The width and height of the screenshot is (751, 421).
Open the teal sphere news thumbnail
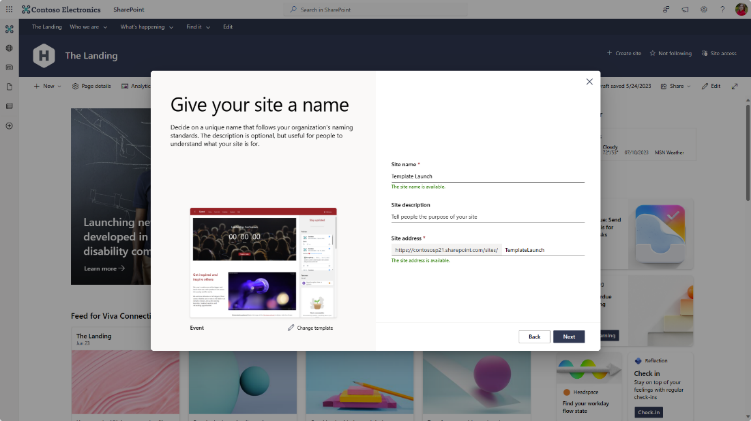point(243,382)
